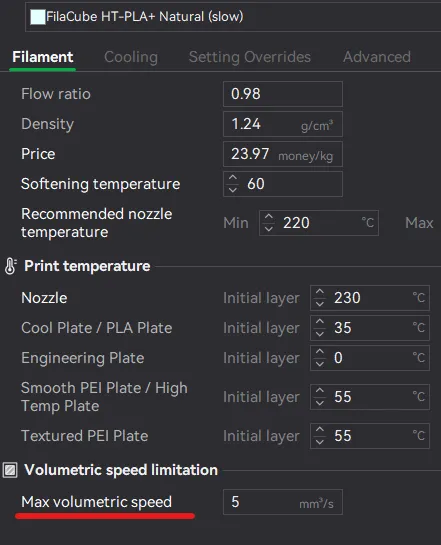Decrease Smooth PEI Plate initial layer temperature
Image resolution: width=441 pixels, height=545 pixels.
click(x=320, y=403)
